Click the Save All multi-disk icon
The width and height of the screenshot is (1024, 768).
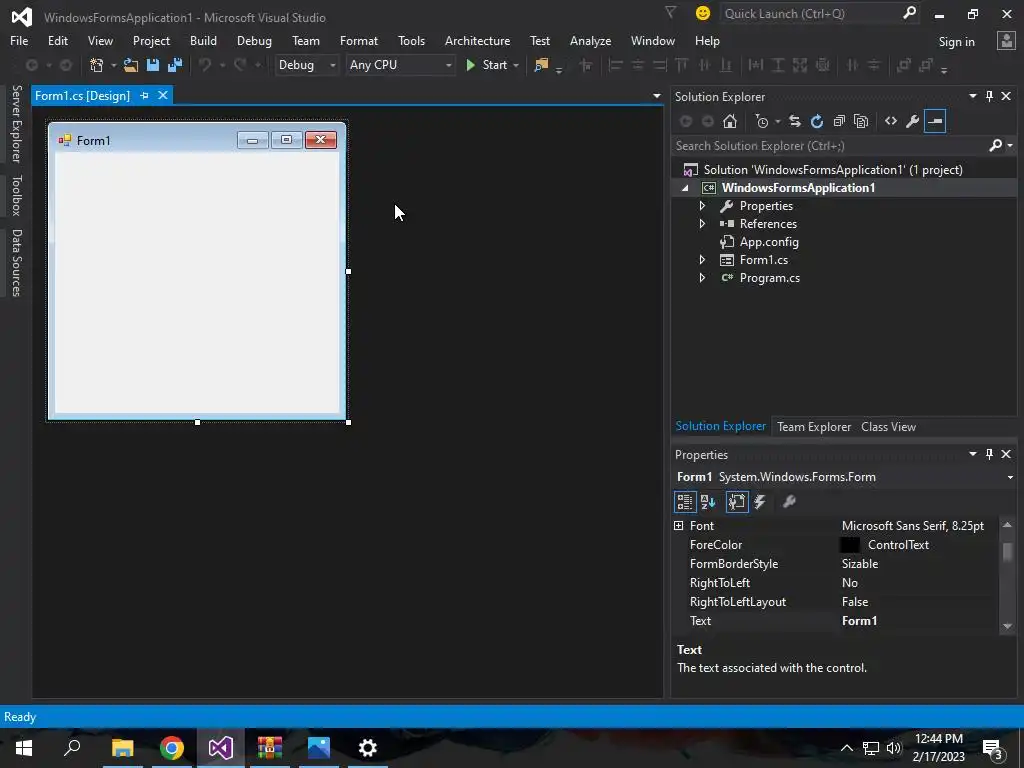click(x=175, y=65)
